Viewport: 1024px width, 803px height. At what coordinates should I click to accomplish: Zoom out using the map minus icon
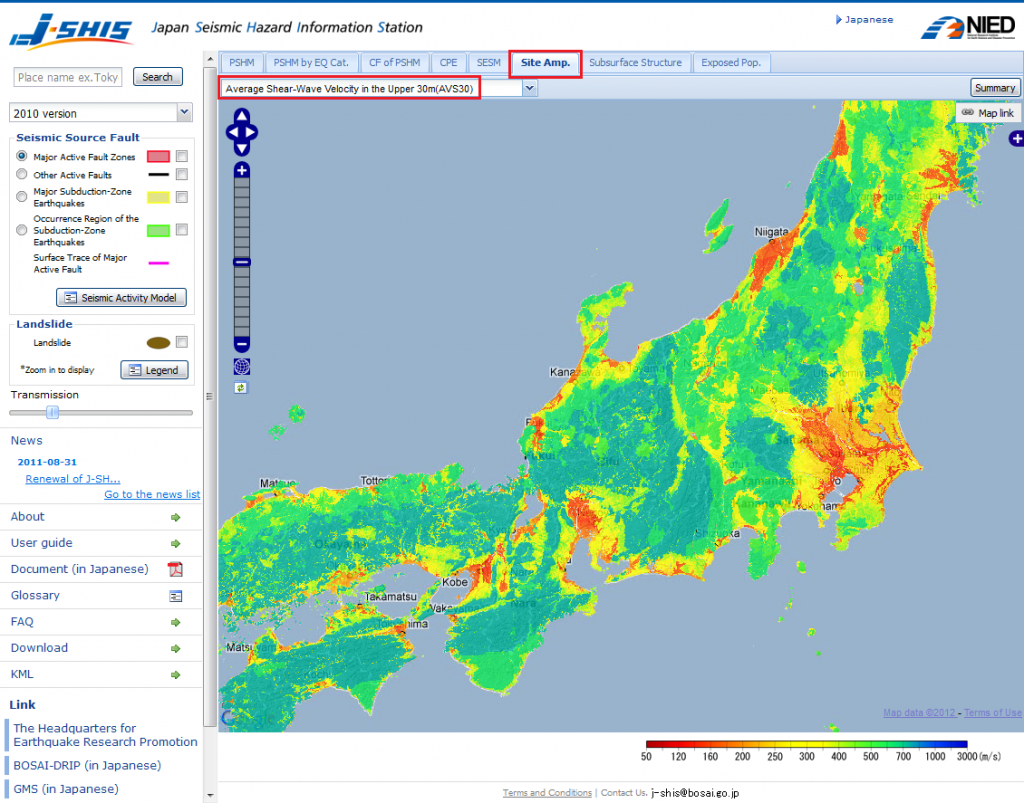click(x=241, y=344)
